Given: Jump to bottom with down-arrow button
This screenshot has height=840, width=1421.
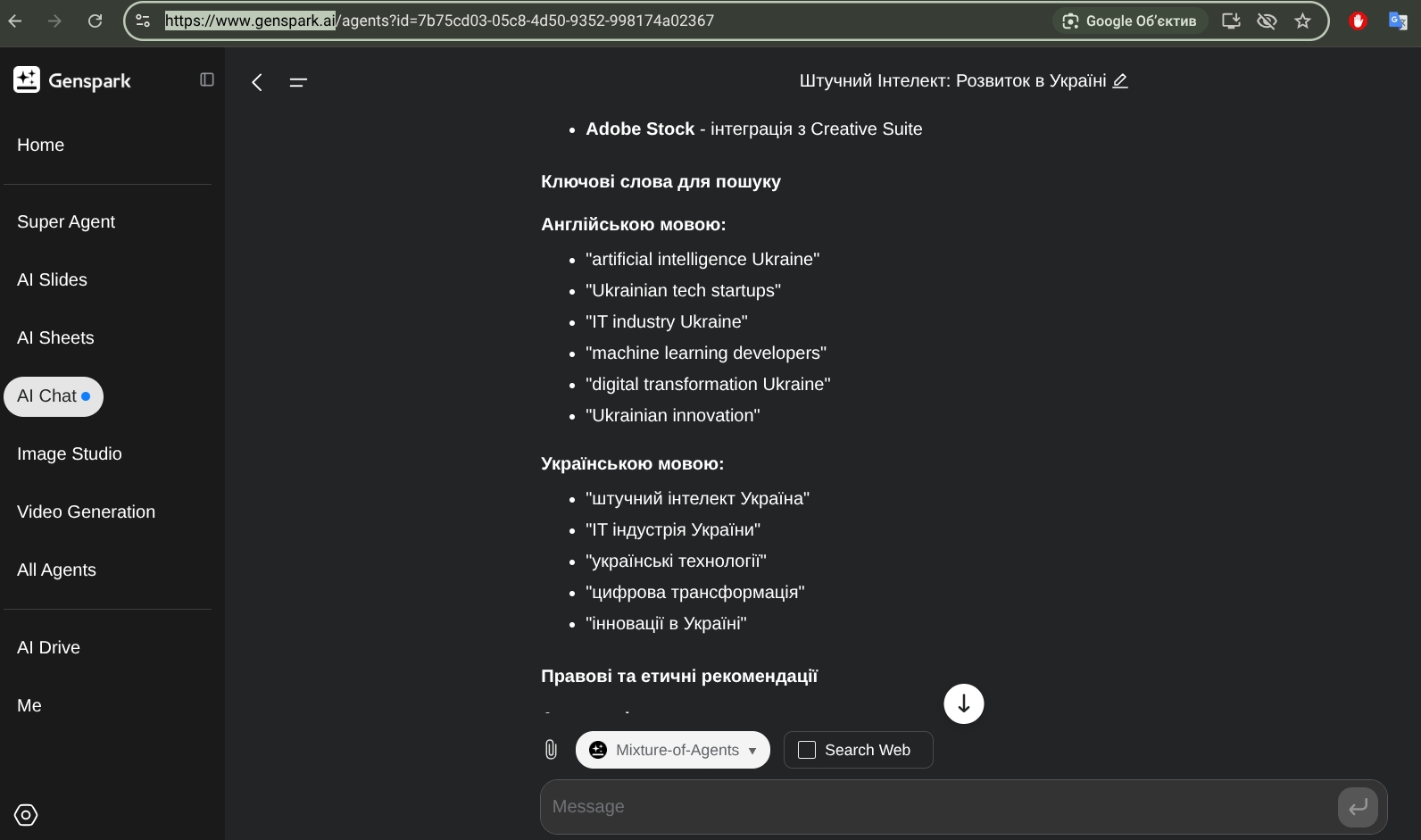Looking at the screenshot, I should 964,703.
